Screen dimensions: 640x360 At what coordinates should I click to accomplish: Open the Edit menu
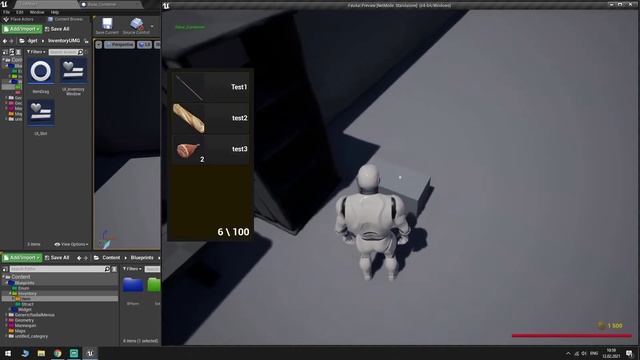tap(19, 12)
